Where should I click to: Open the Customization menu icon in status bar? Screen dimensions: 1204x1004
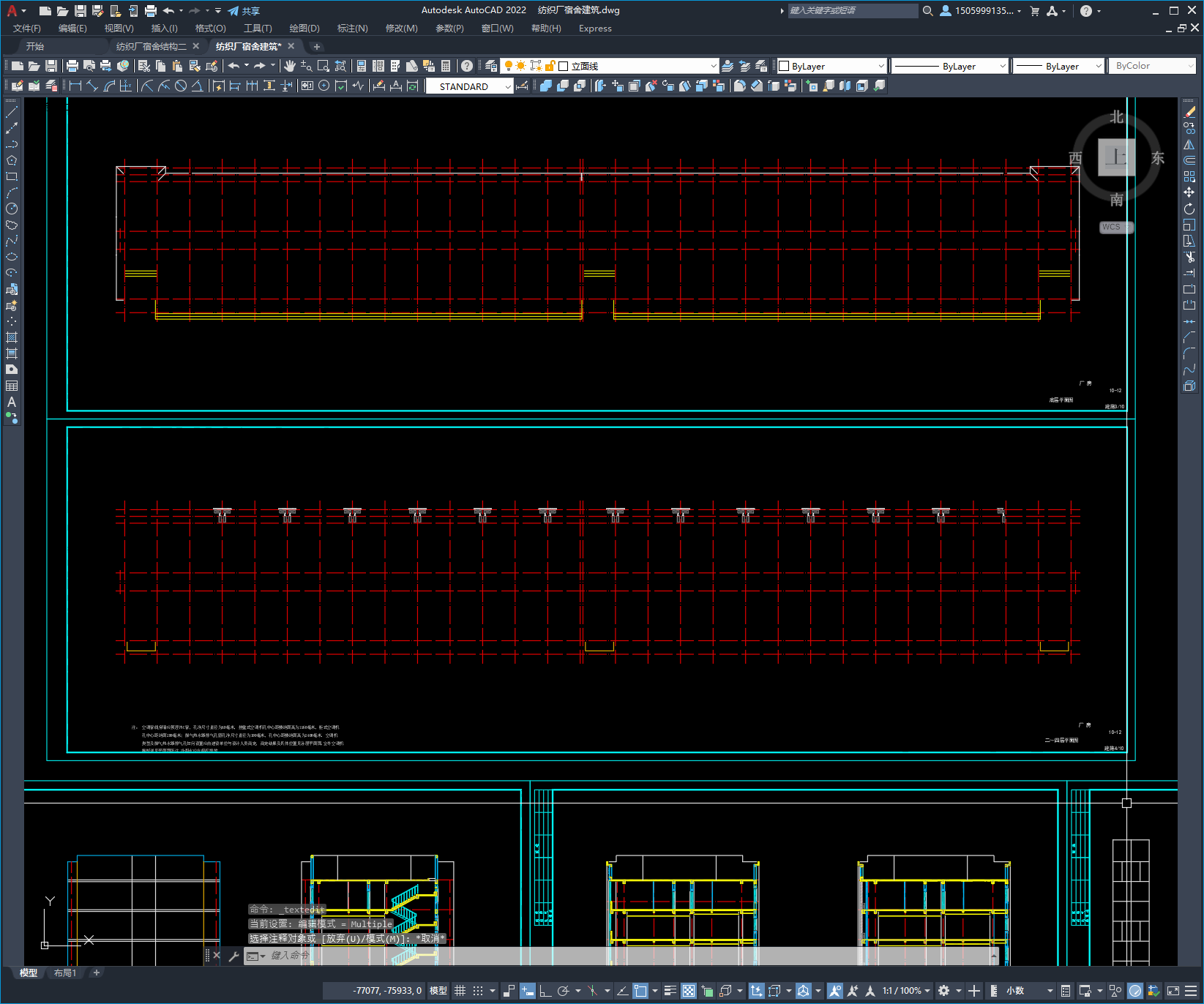(1191, 991)
